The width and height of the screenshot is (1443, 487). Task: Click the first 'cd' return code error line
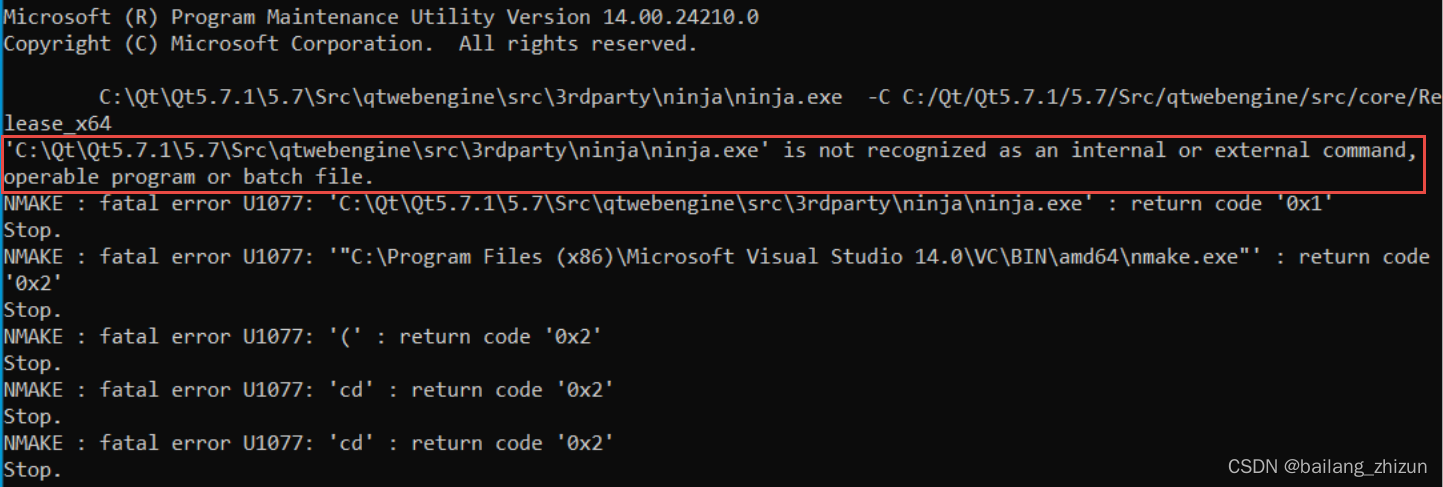[308, 390]
